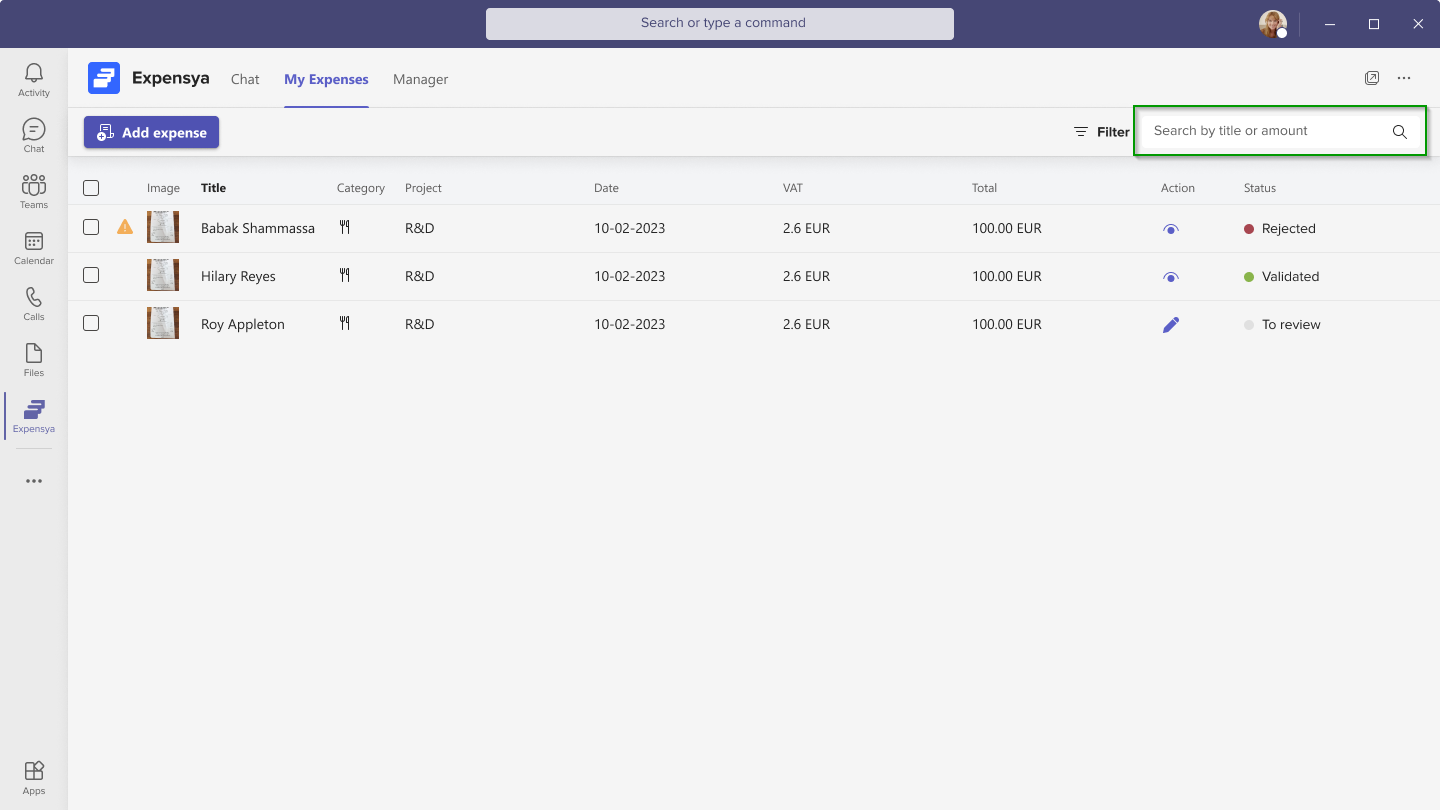Open Teams from the left sidebar
The image size is (1440, 810).
(x=34, y=191)
